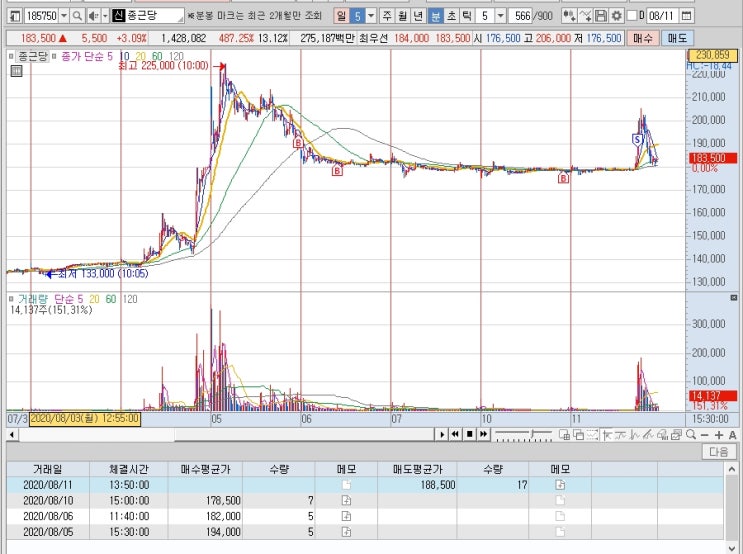This screenshot has height=554, width=743.
Task: Click the 매도평균가 column header
Action: (x=417, y=469)
